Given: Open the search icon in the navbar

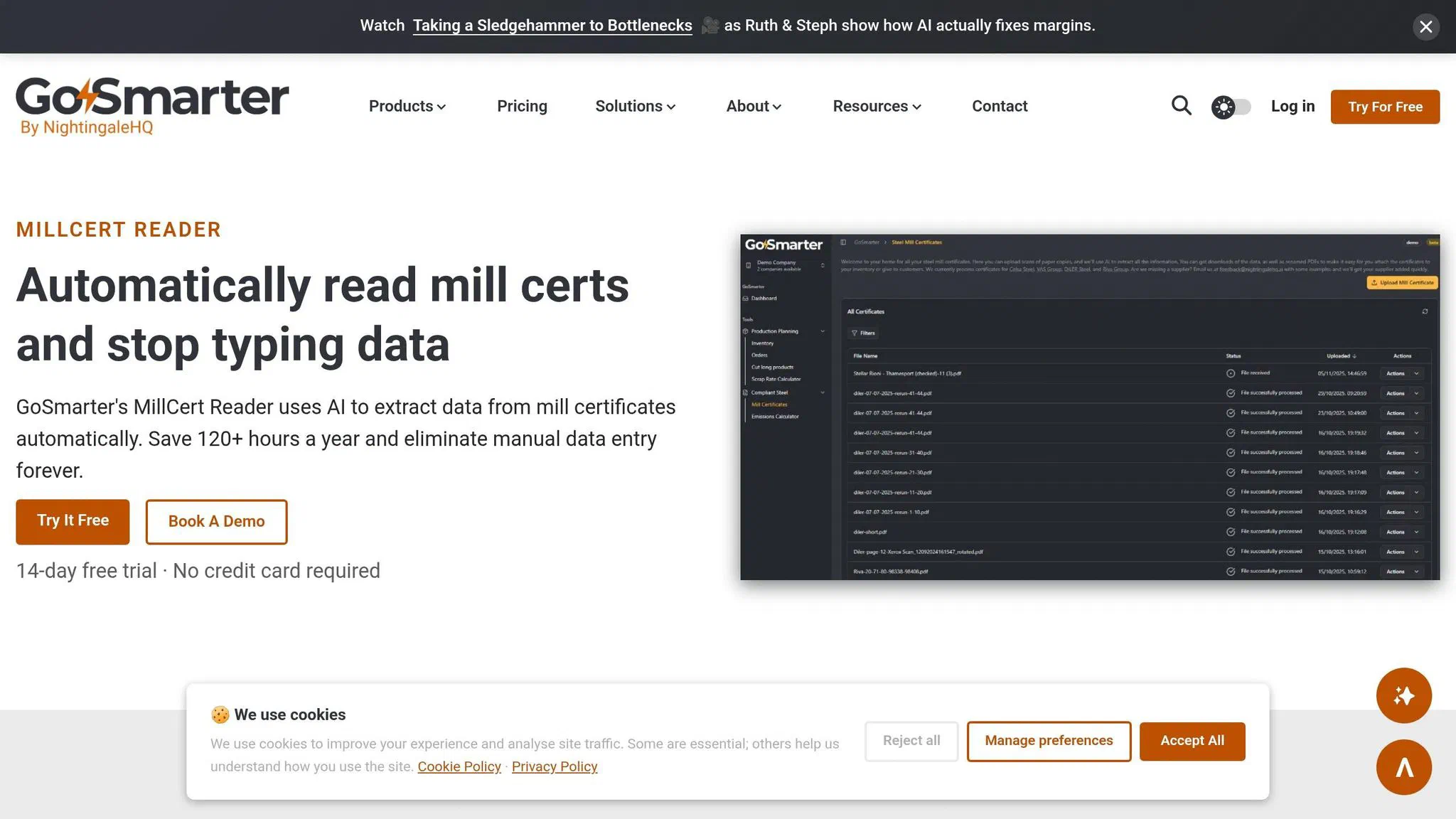Looking at the screenshot, I should click(1181, 106).
